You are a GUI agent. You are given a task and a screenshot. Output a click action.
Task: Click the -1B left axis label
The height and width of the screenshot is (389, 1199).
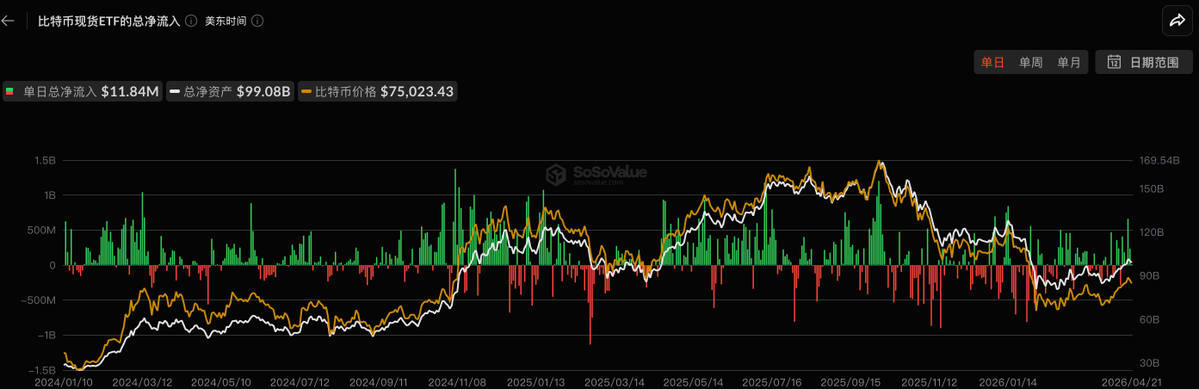click(x=47, y=336)
